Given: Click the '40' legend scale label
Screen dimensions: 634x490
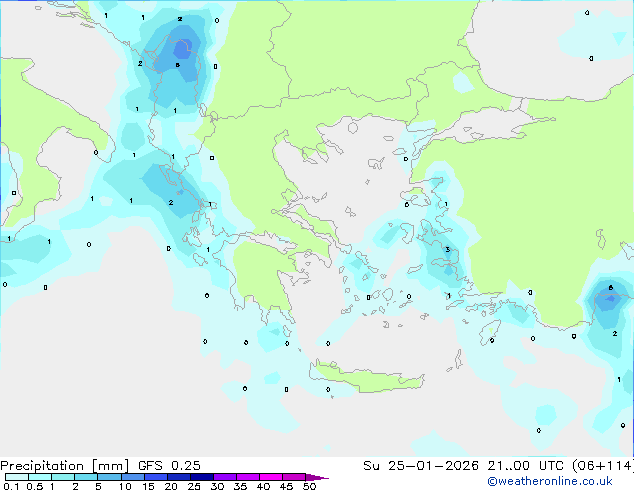Looking at the screenshot, I should point(263,486).
